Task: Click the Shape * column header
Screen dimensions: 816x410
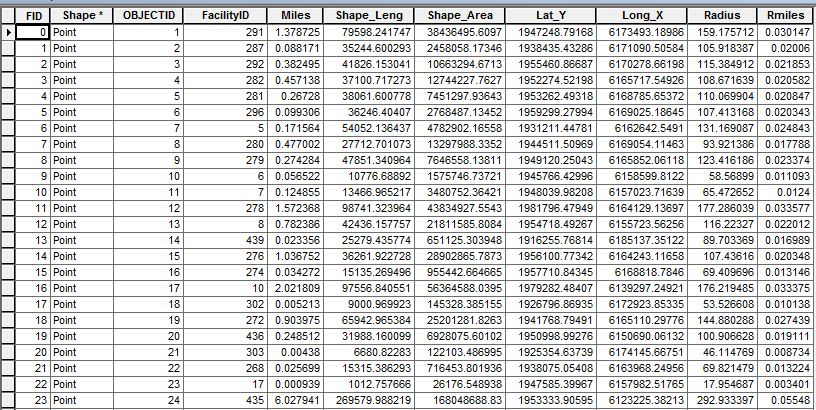Action: click(82, 16)
